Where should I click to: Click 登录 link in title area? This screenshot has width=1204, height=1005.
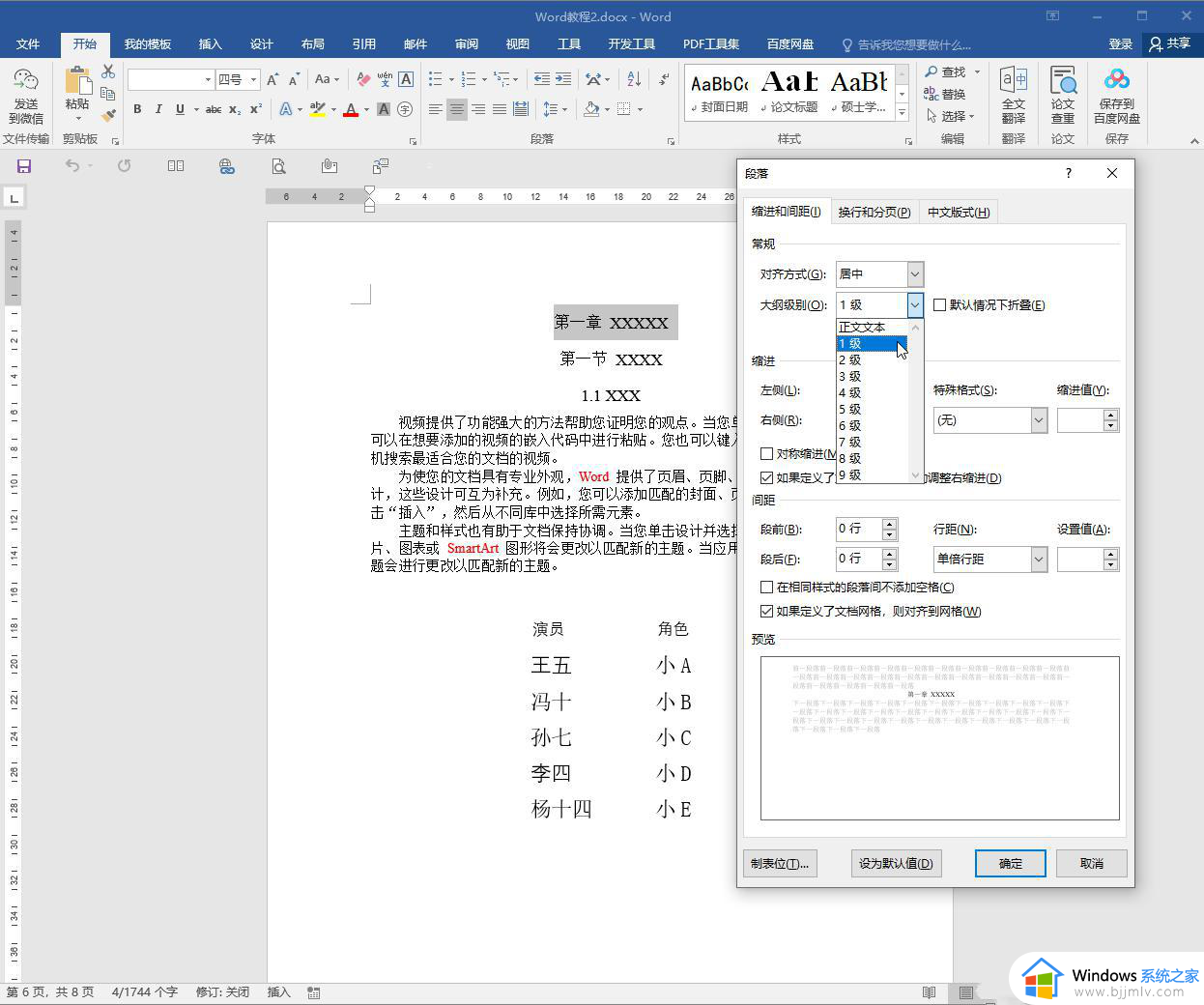tap(1121, 44)
